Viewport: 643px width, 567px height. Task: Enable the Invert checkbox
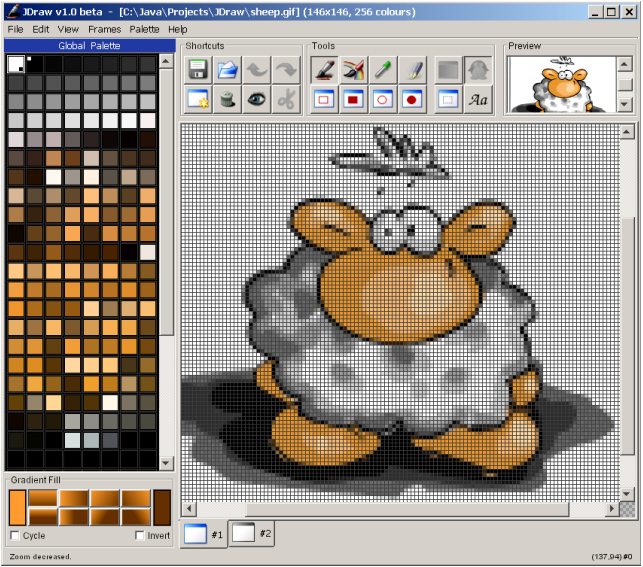(x=139, y=535)
